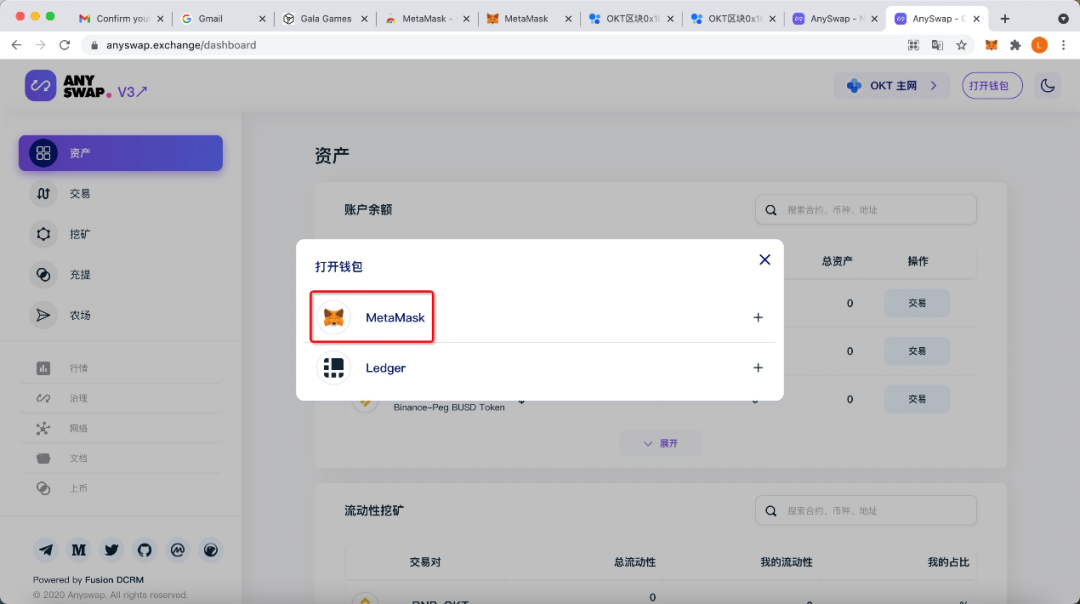The height and width of the screenshot is (604, 1080).
Task: Open the 治理 sidebar link
Action: click(121, 398)
